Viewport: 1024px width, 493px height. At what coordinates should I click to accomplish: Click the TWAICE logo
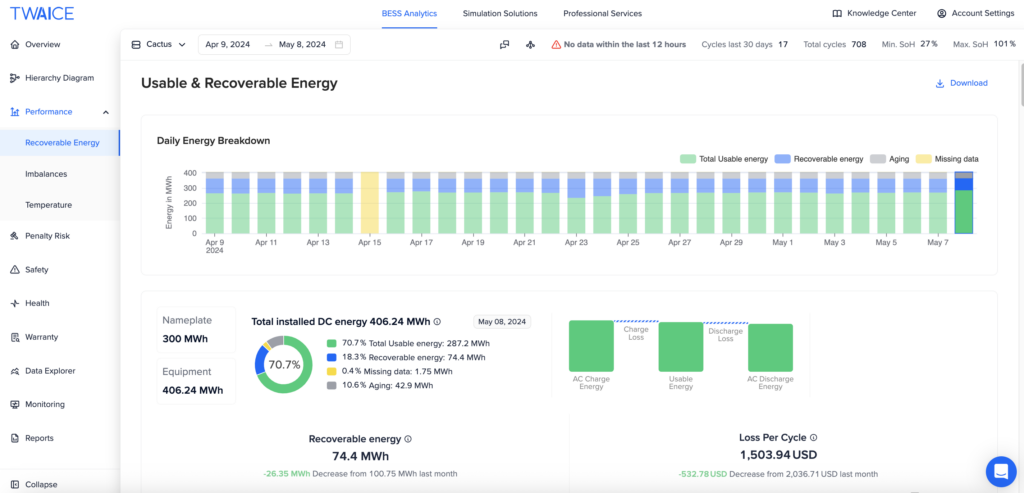(x=42, y=13)
